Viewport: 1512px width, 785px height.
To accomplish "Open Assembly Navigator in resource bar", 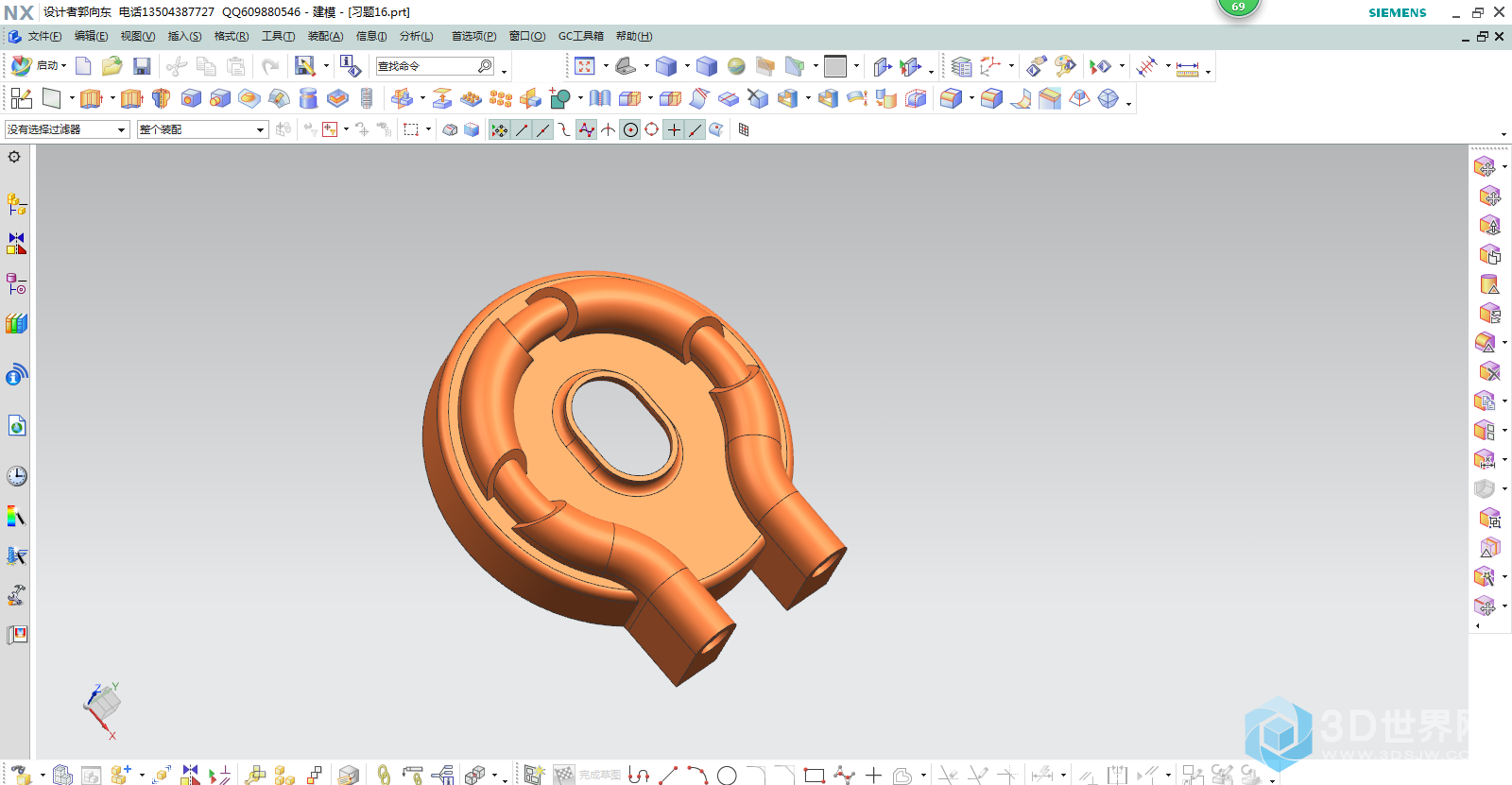I will [x=17, y=204].
